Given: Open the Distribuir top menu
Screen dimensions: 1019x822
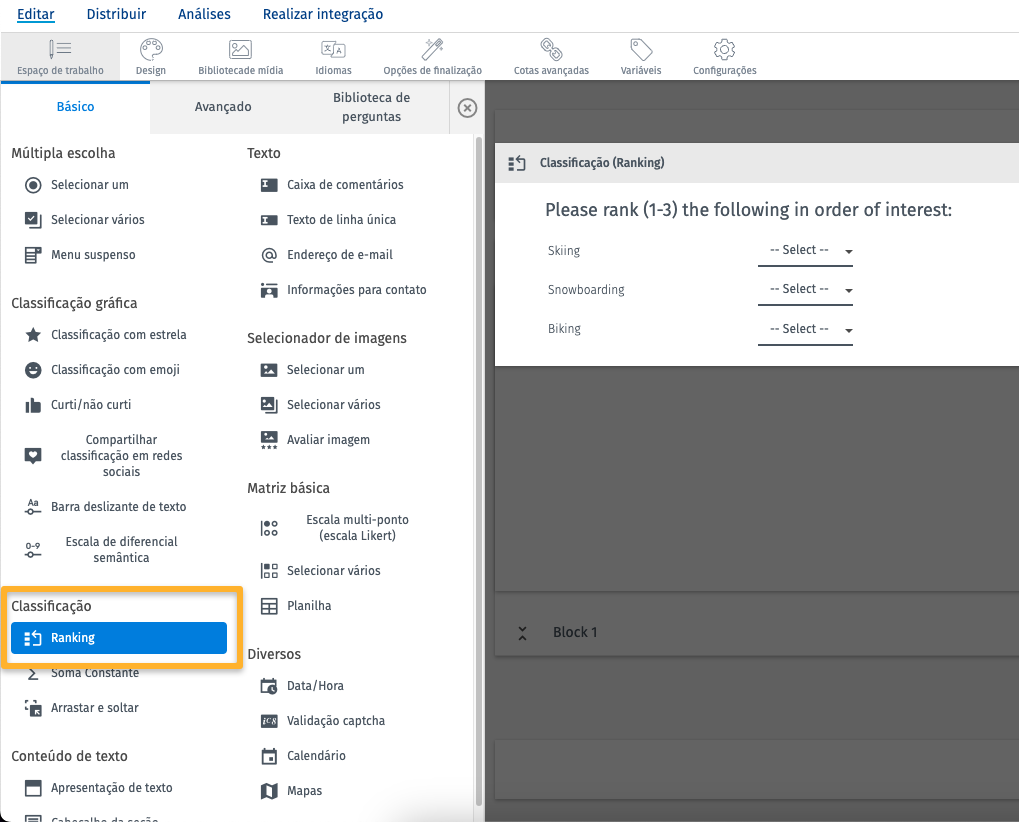Looking at the screenshot, I should click(116, 14).
